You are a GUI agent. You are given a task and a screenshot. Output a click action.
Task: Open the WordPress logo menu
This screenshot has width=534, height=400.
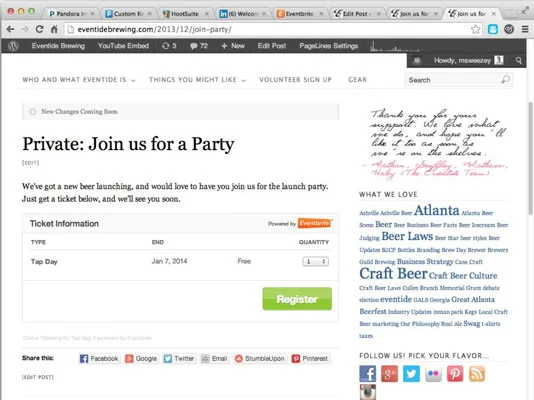tap(13, 46)
